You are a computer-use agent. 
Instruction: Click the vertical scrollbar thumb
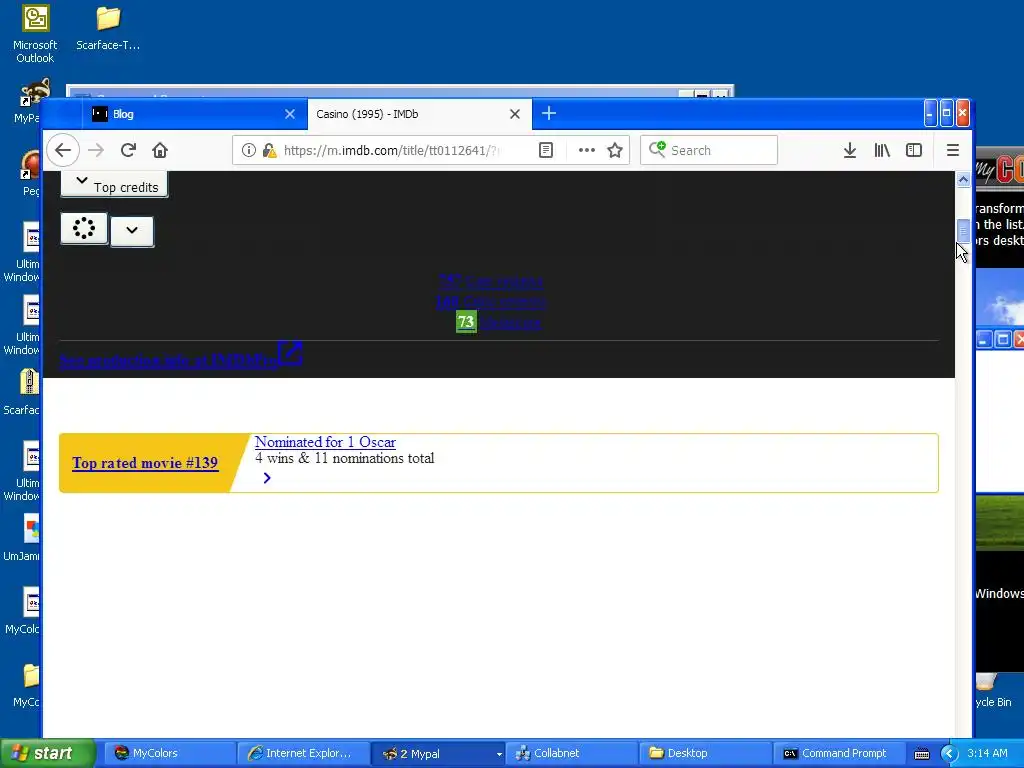(x=963, y=231)
